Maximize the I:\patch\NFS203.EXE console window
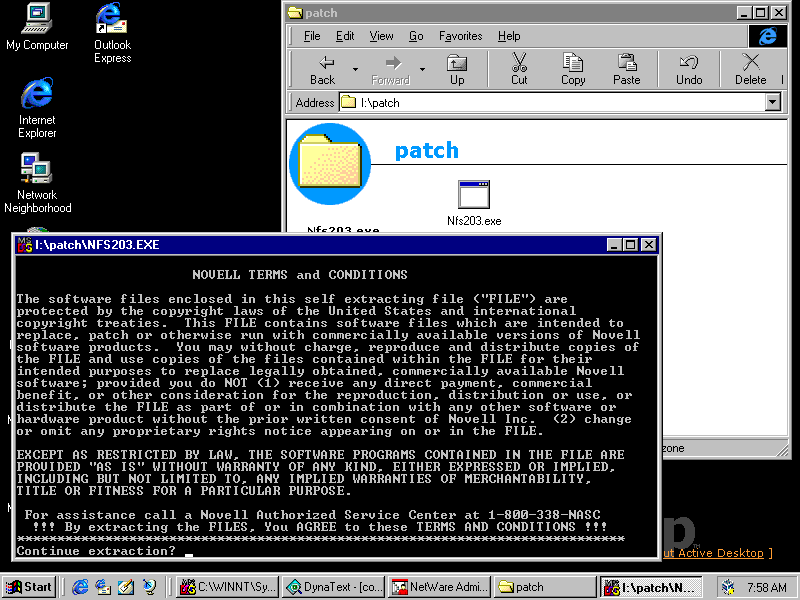The width and height of the screenshot is (800, 600). pos(631,245)
